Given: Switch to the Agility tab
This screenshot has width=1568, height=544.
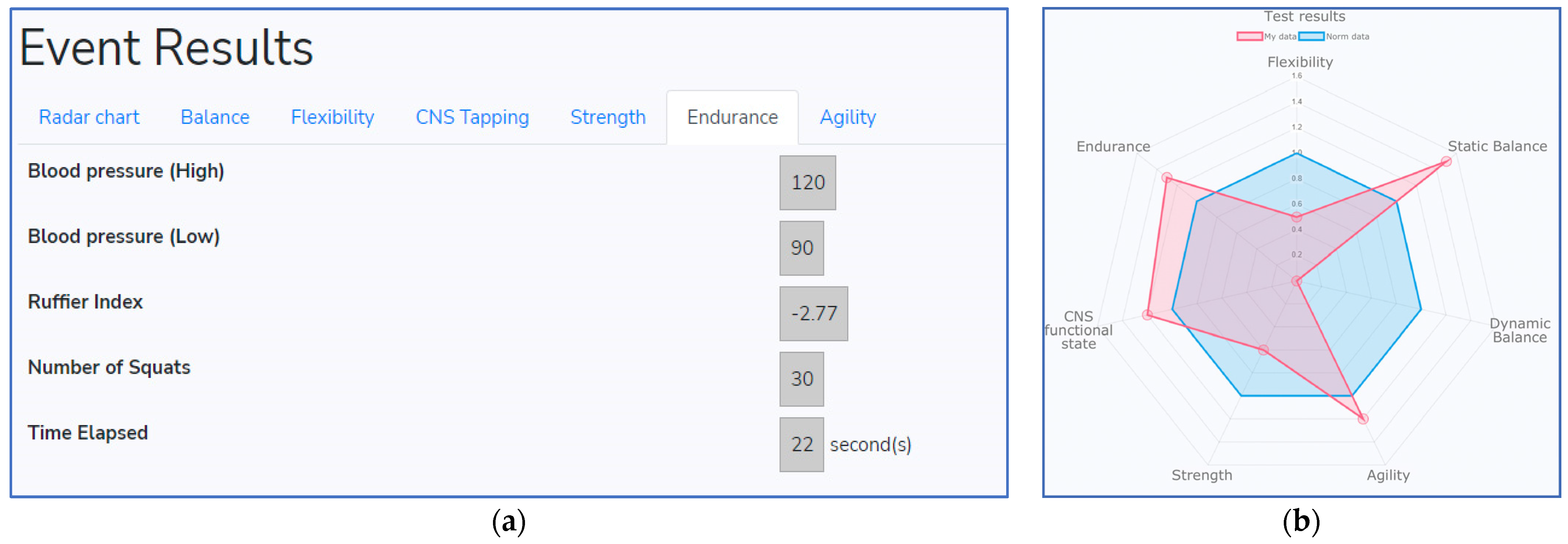Looking at the screenshot, I should click(847, 117).
